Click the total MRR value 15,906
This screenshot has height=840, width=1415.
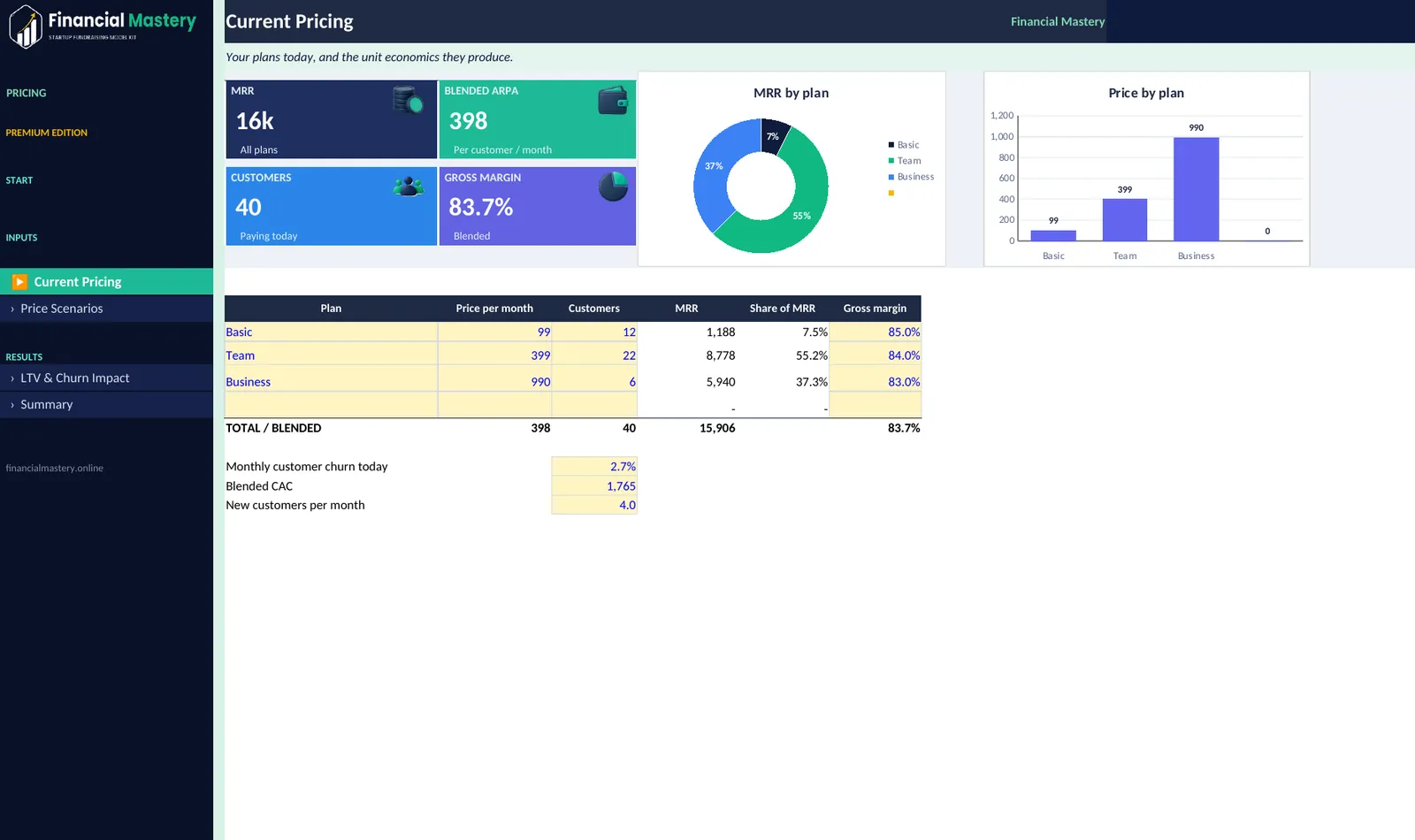[x=717, y=428]
